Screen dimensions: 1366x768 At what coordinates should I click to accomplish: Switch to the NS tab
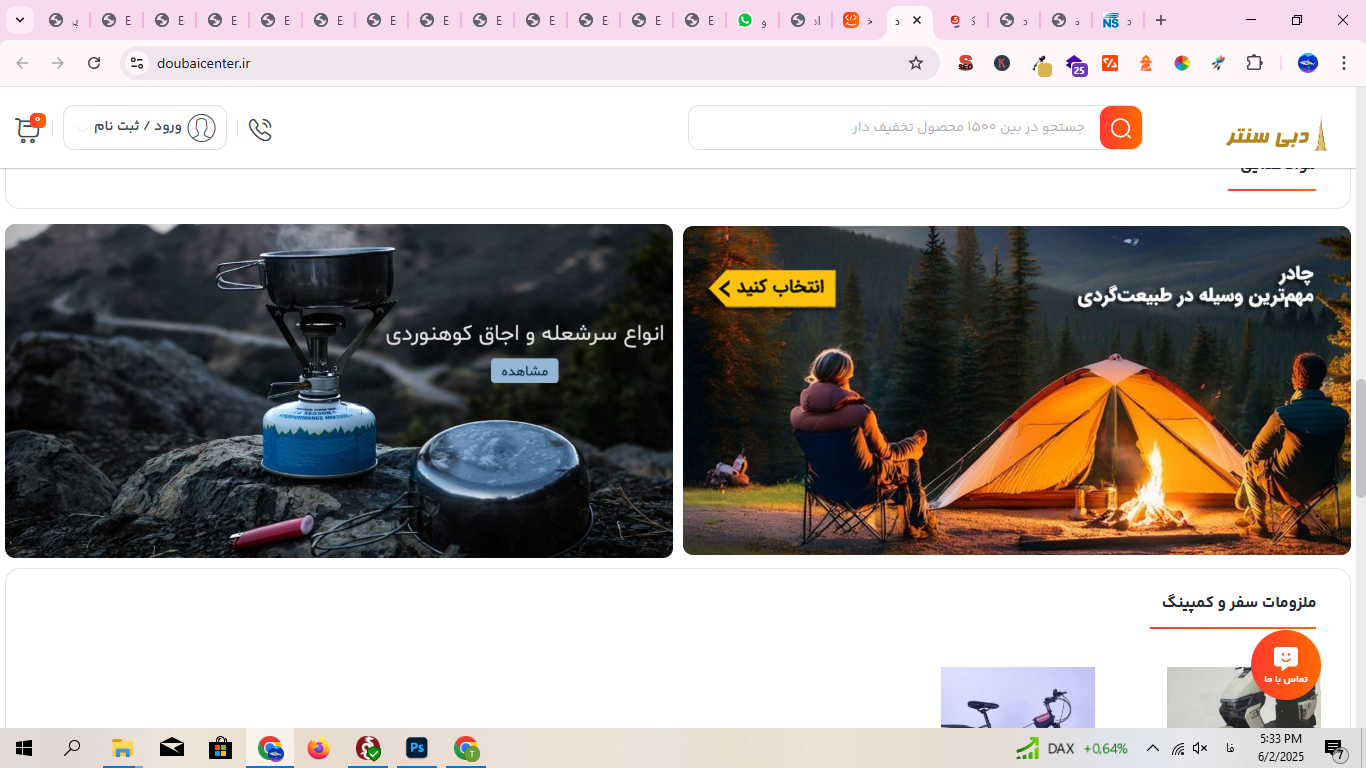click(x=1117, y=20)
